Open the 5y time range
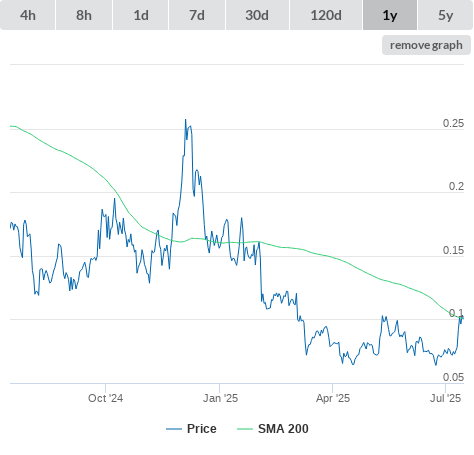 pos(446,15)
